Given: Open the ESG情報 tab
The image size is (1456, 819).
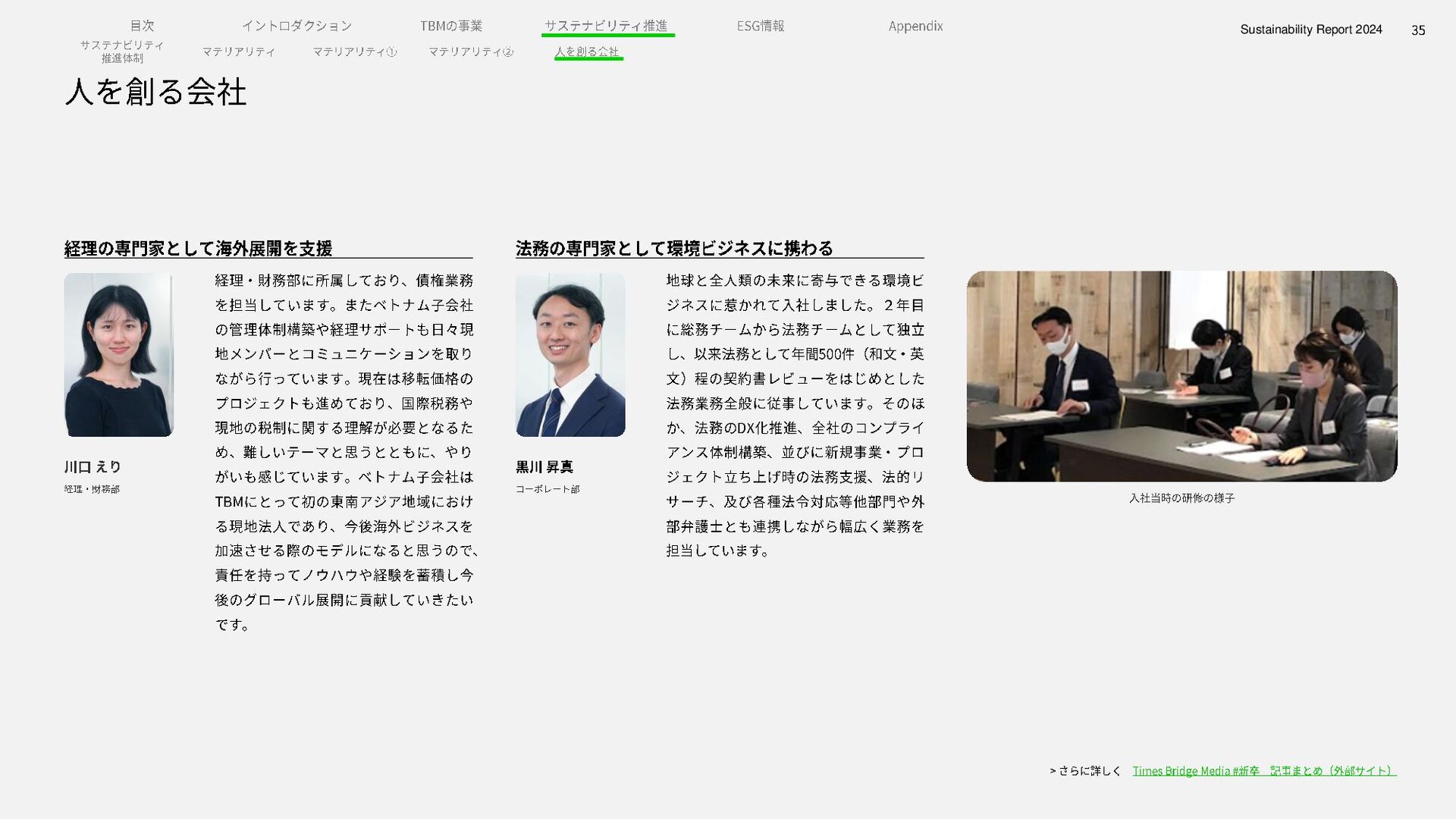Looking at the screenshot, I should coord(760,26).
